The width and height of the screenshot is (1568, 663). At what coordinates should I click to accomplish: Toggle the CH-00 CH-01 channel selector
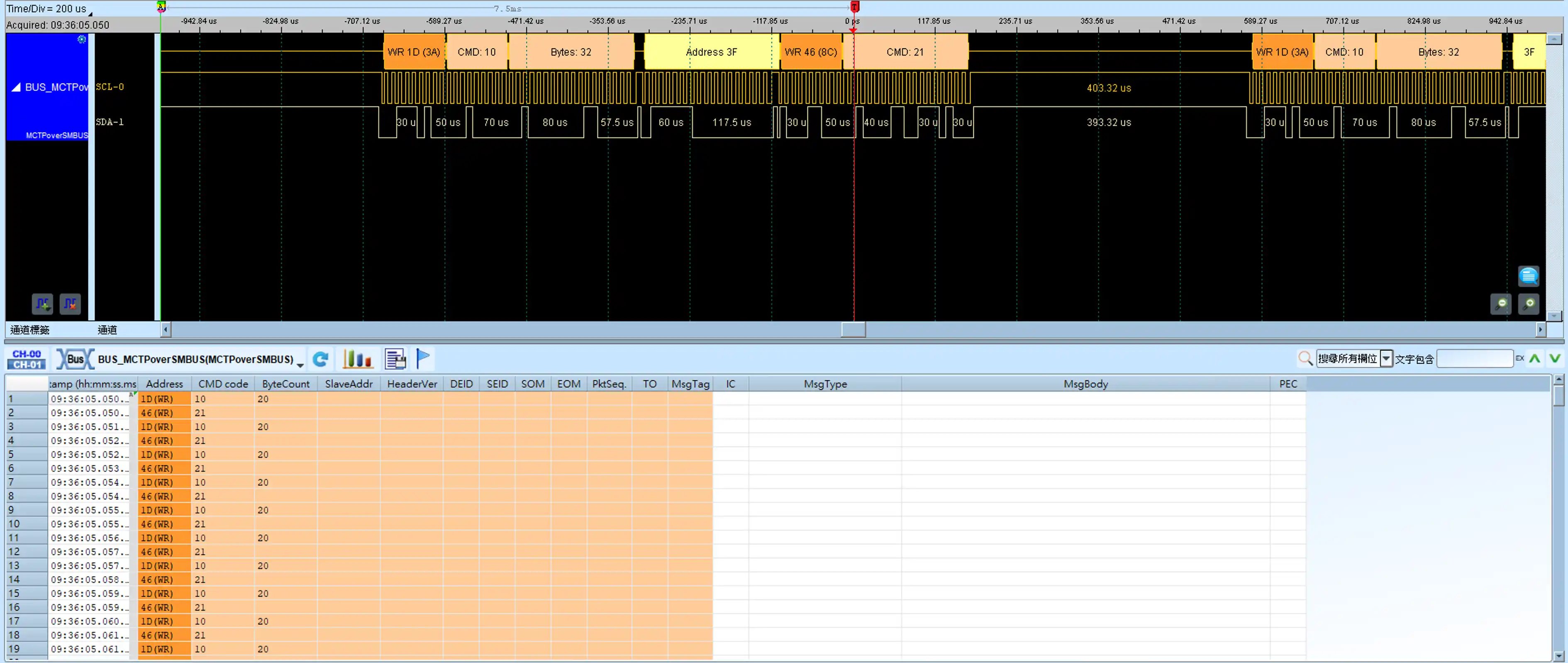[x=27, y=359]
